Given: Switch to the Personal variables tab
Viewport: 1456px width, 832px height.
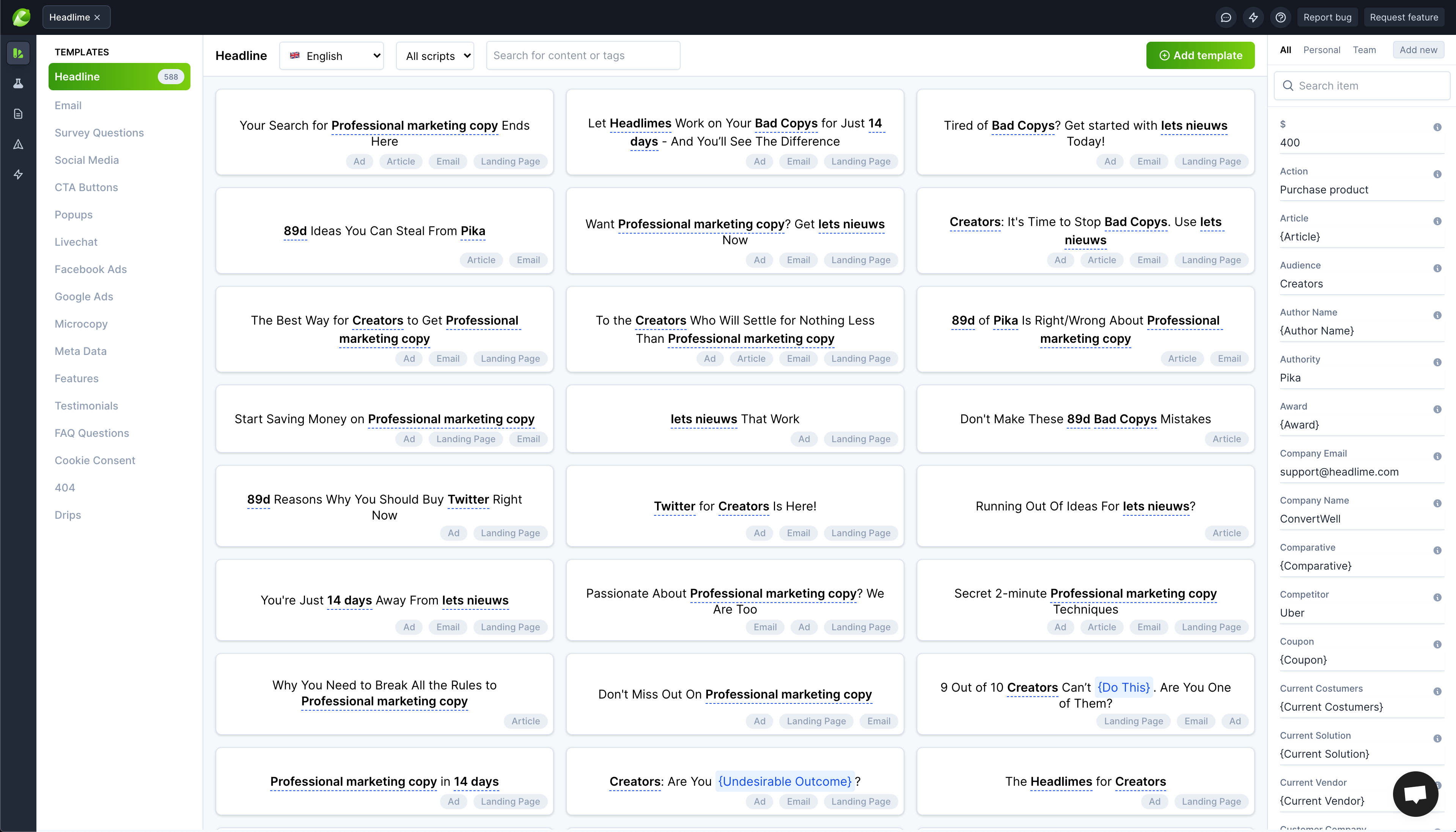Looking at the screenshot, I should click(1321, 50).
